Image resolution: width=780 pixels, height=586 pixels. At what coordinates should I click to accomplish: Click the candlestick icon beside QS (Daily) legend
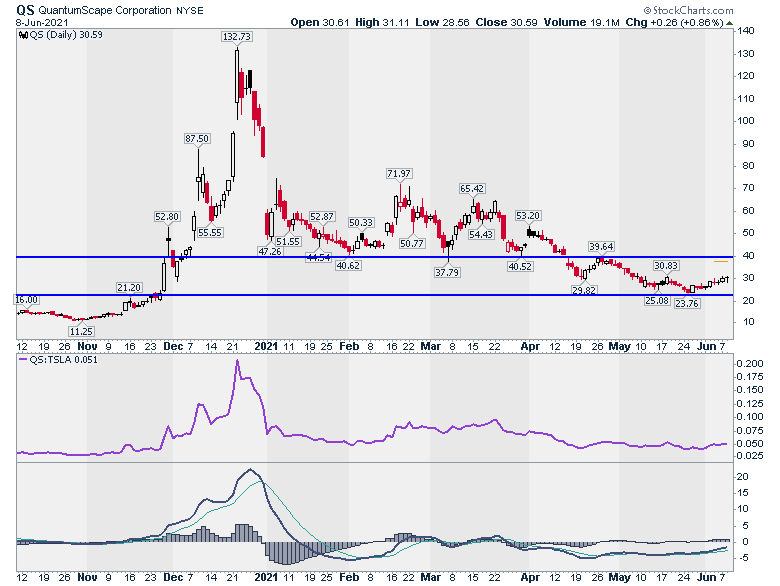[x=23, y=35]
